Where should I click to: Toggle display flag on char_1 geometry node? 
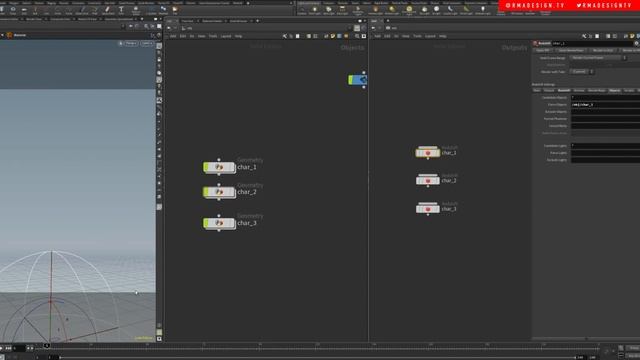(233, 167)
